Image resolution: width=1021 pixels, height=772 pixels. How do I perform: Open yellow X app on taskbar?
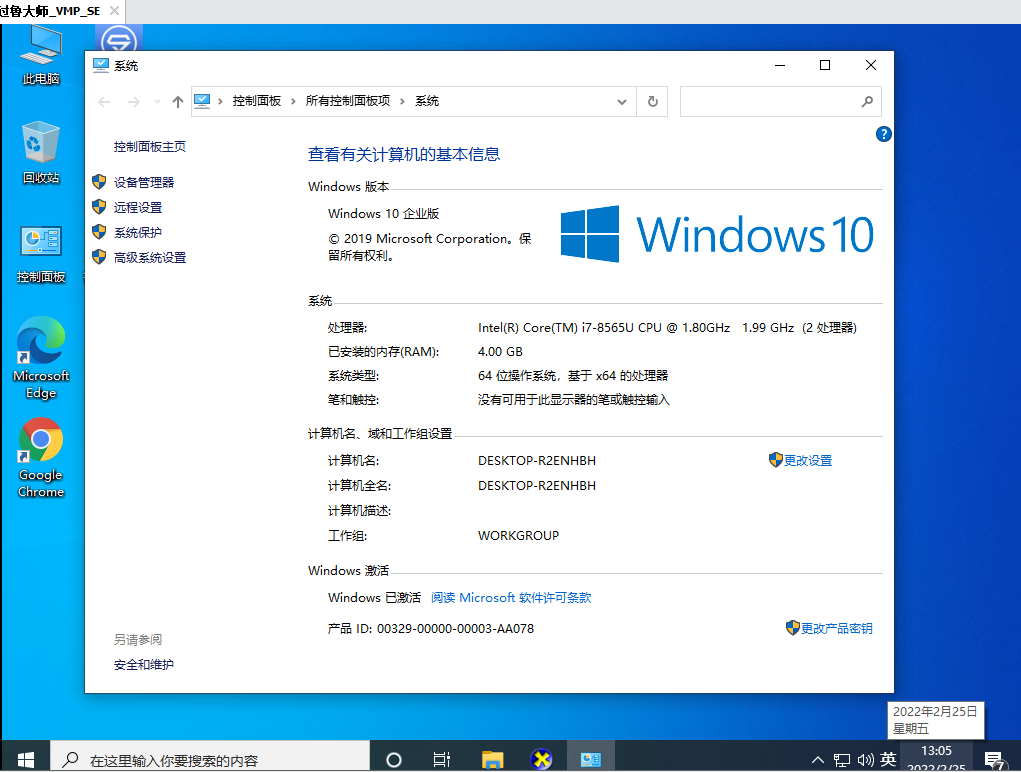pyautogui.click(x=541, y=759)
